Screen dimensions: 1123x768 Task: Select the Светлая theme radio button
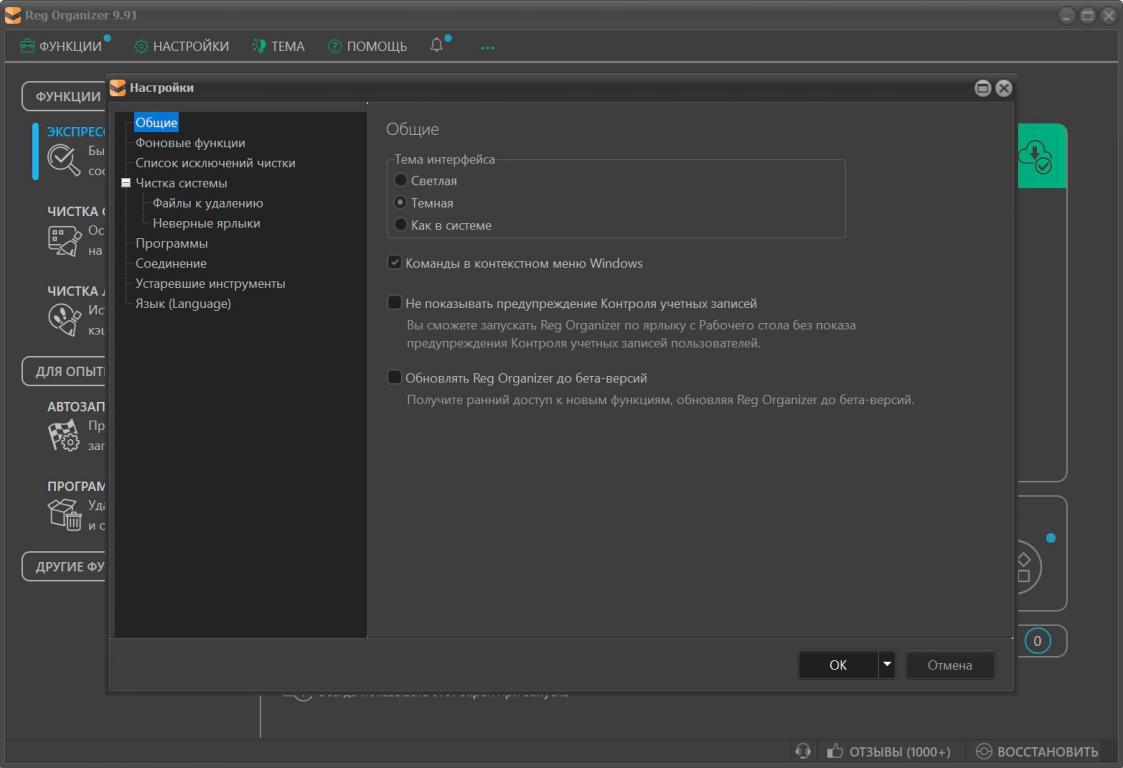click(x=401, y=181)
